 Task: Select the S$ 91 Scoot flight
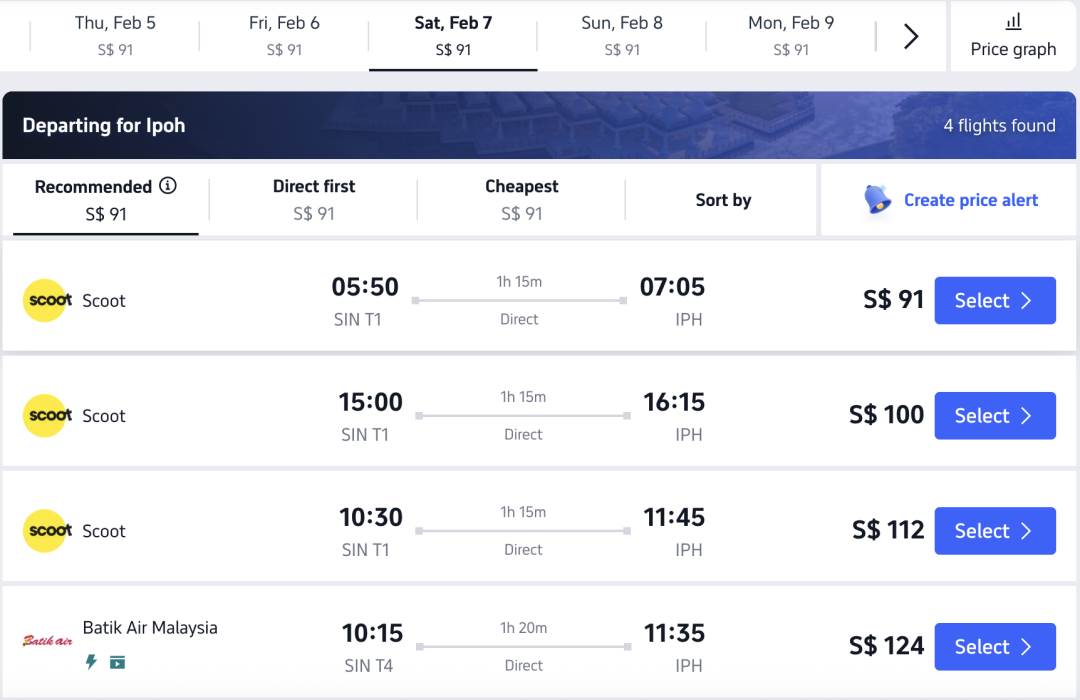[994, 301]
